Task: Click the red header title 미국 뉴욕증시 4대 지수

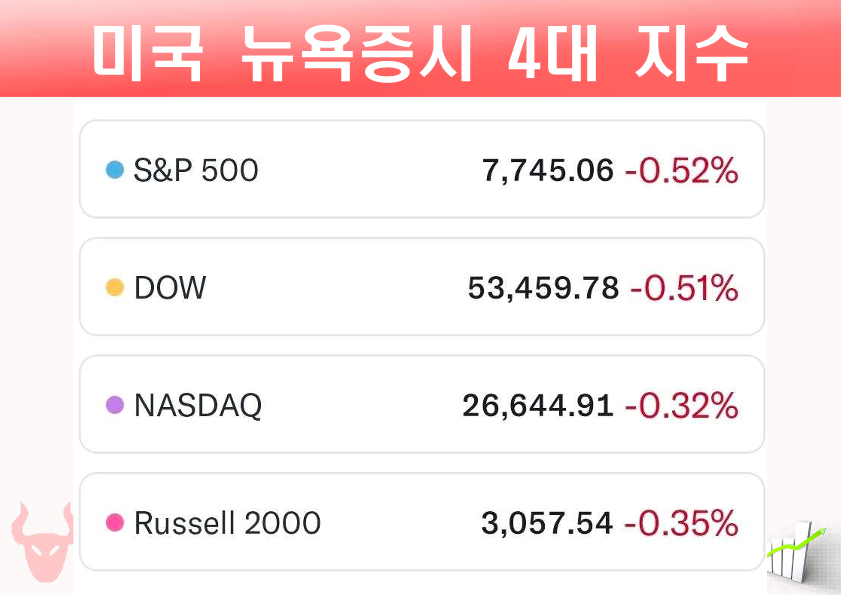Action: coord(420,54)
